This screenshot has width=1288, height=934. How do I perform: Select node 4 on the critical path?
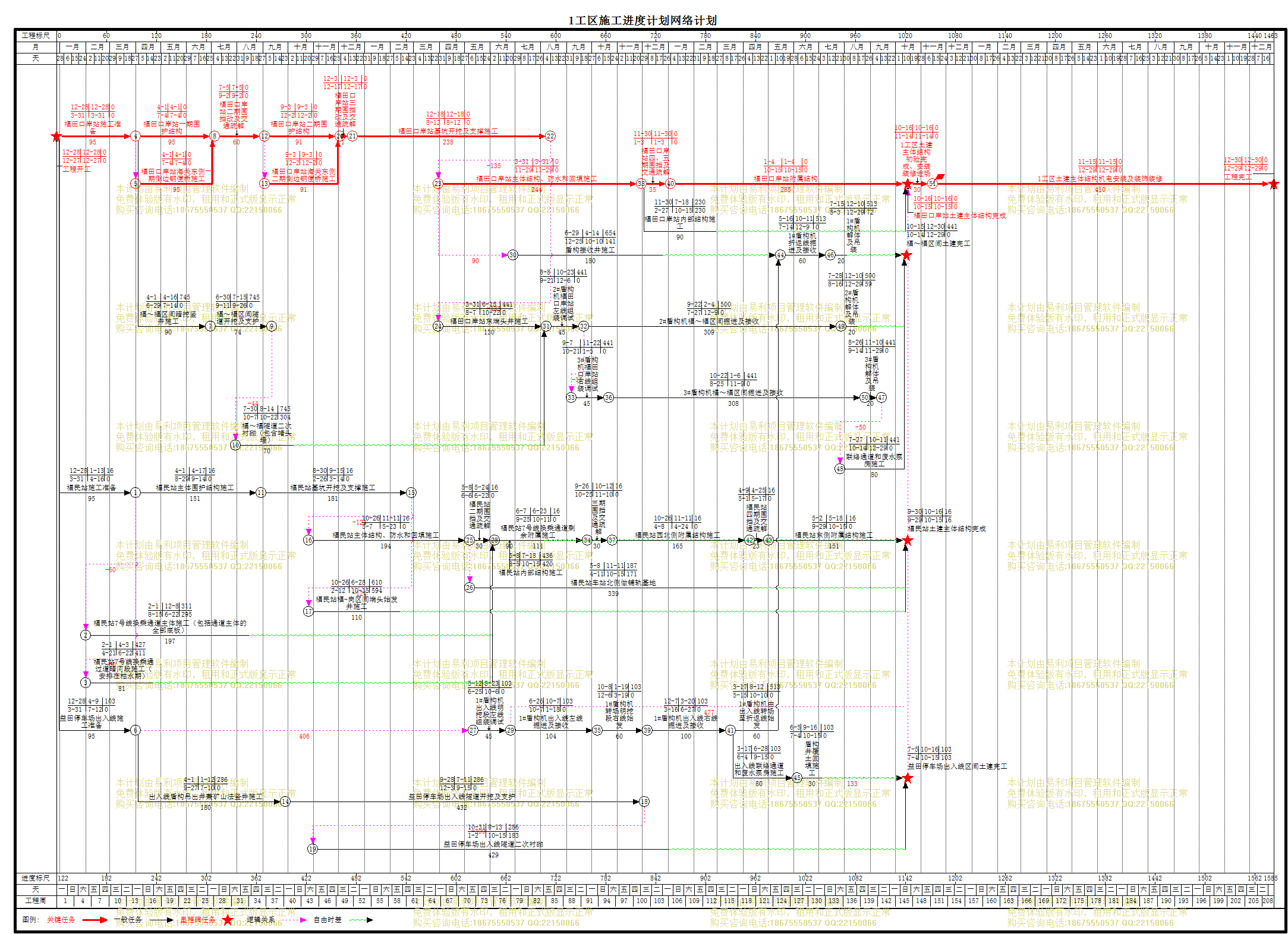click(x=136, y=137)
